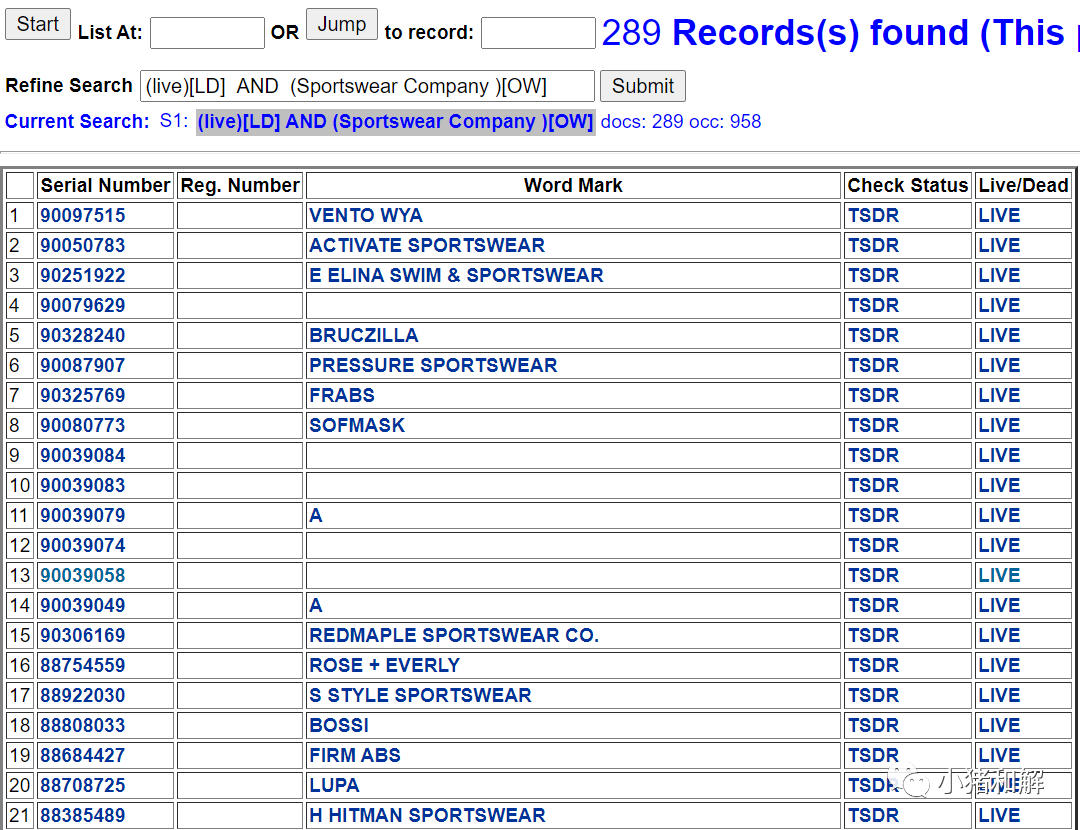This screenshot has width=1080, height=830.
Task: Check TSDR status for ACTIVATE SPORTSWEAR
Action: (x=873, y=245)
